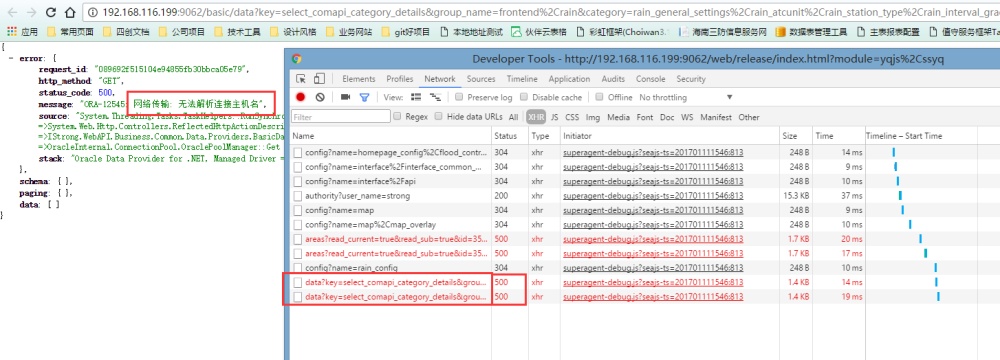Image resolution: width=1000 pixels, height=360 pixels.
Task: Open the 主表报表配置 bookmark
Action: [x=888, y=31]
